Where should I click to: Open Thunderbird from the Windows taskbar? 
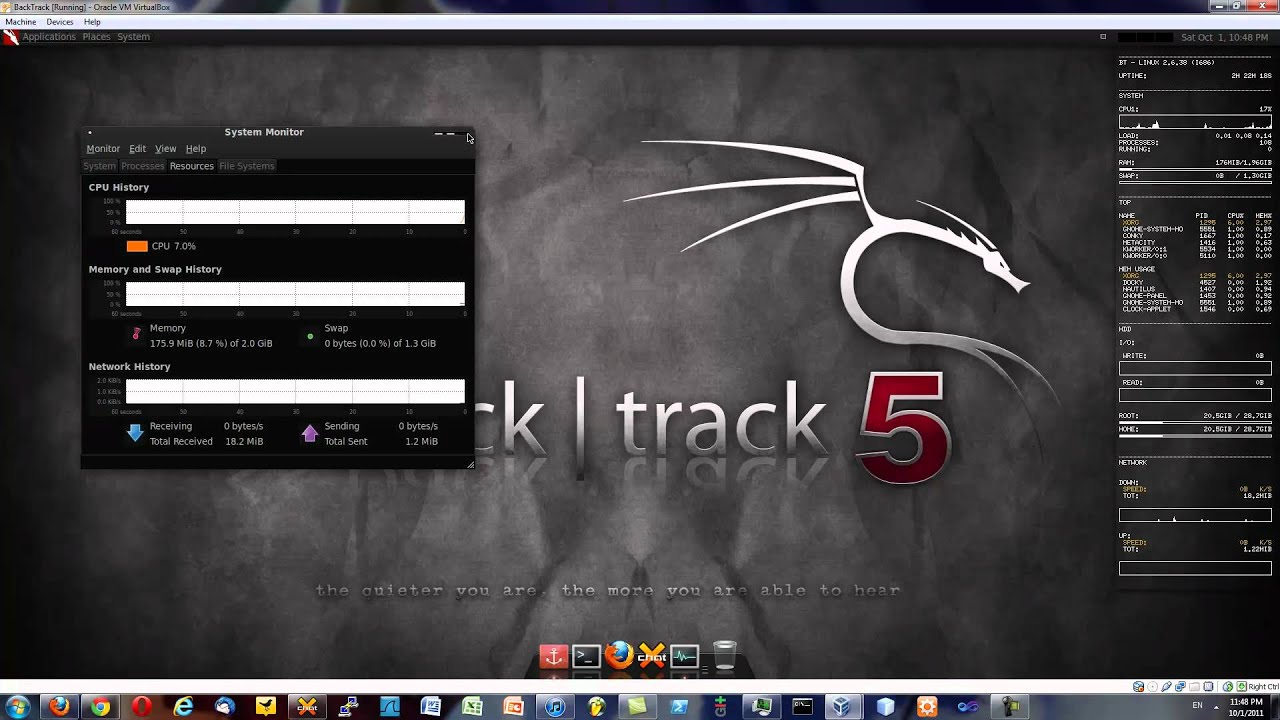(x=224, y=707)
